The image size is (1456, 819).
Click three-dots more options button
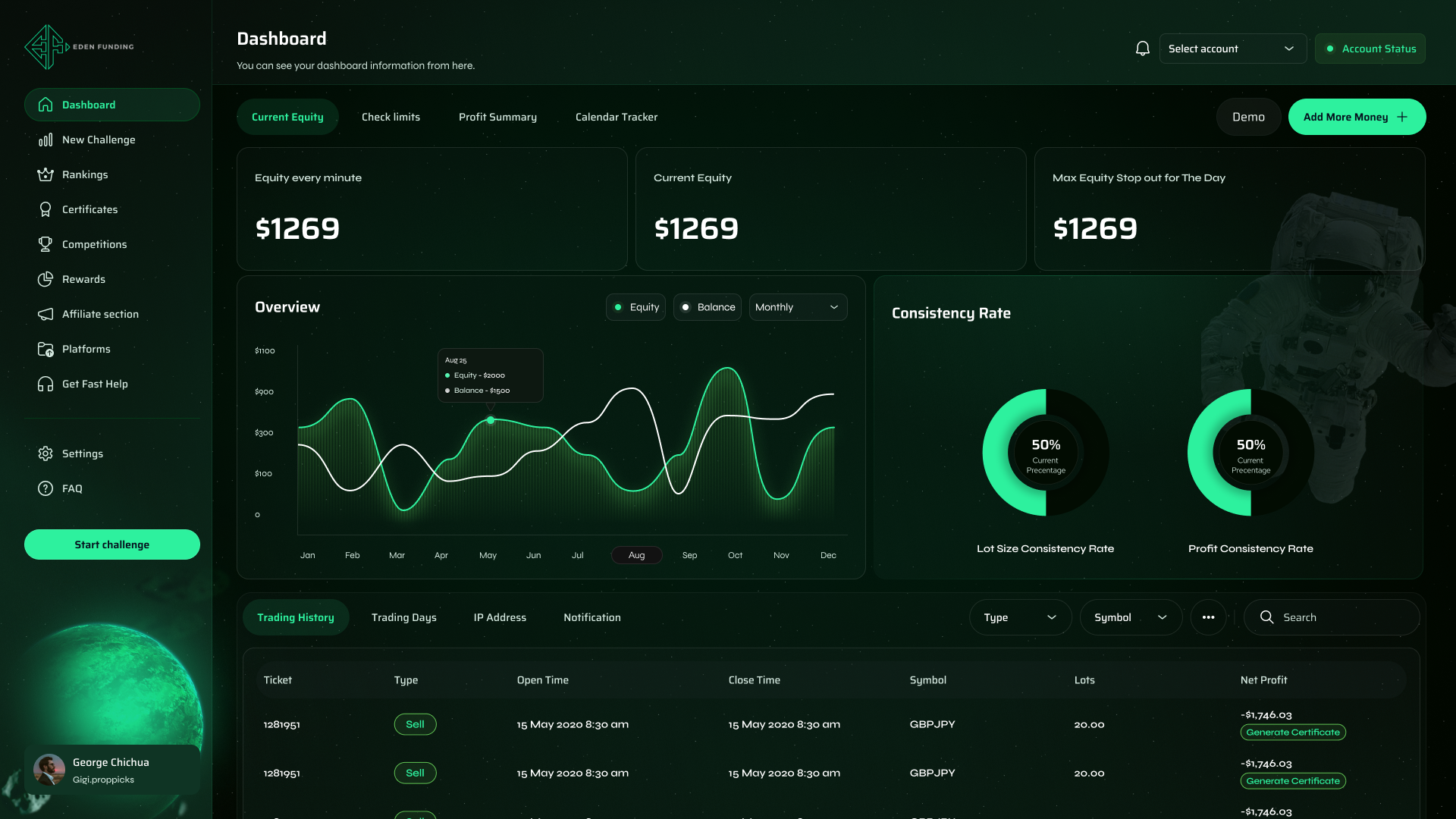(x=1208, y=617)
